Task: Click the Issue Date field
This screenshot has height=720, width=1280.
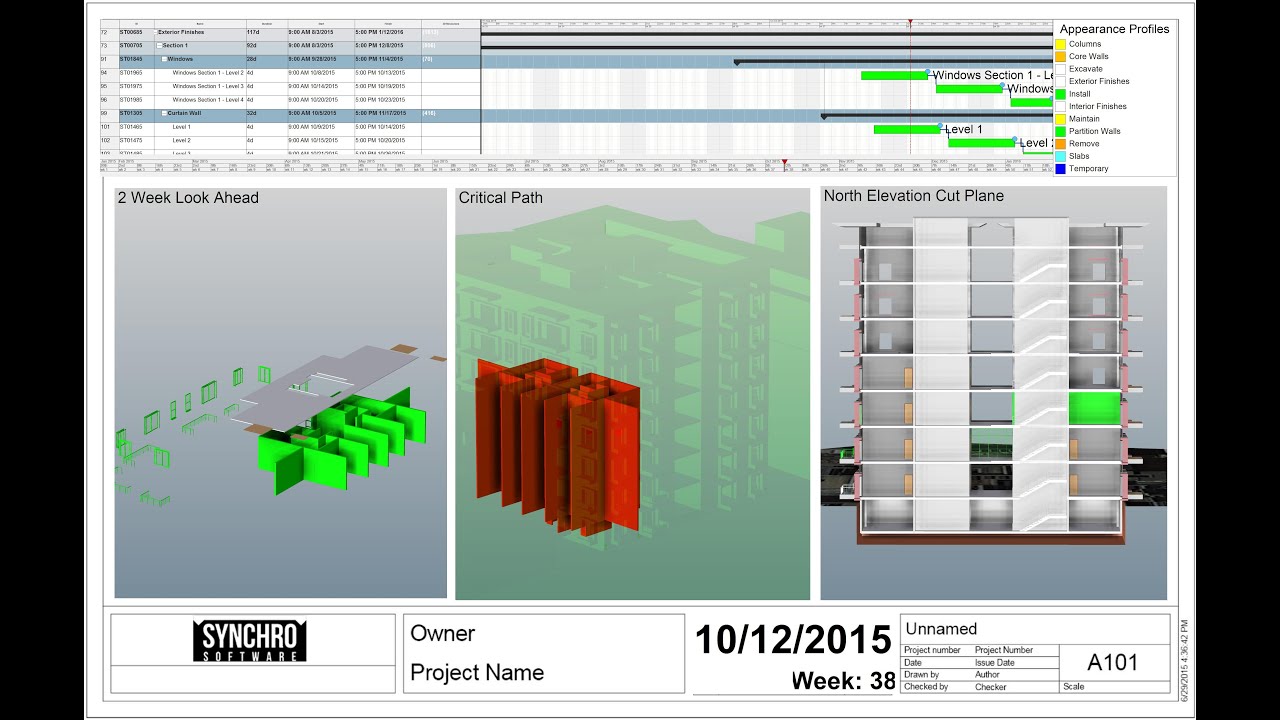Action: click(x=994, y=663)
